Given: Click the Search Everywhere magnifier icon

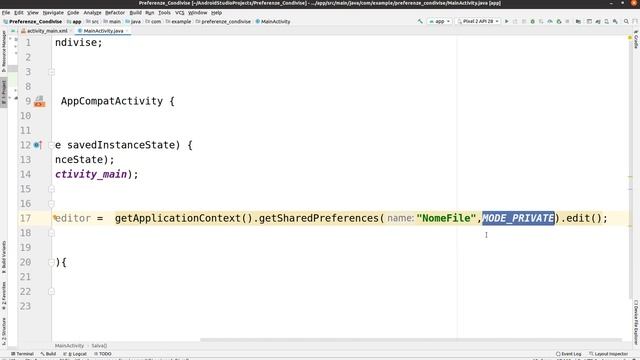Looking at the screenshot, I should [626, 21].
